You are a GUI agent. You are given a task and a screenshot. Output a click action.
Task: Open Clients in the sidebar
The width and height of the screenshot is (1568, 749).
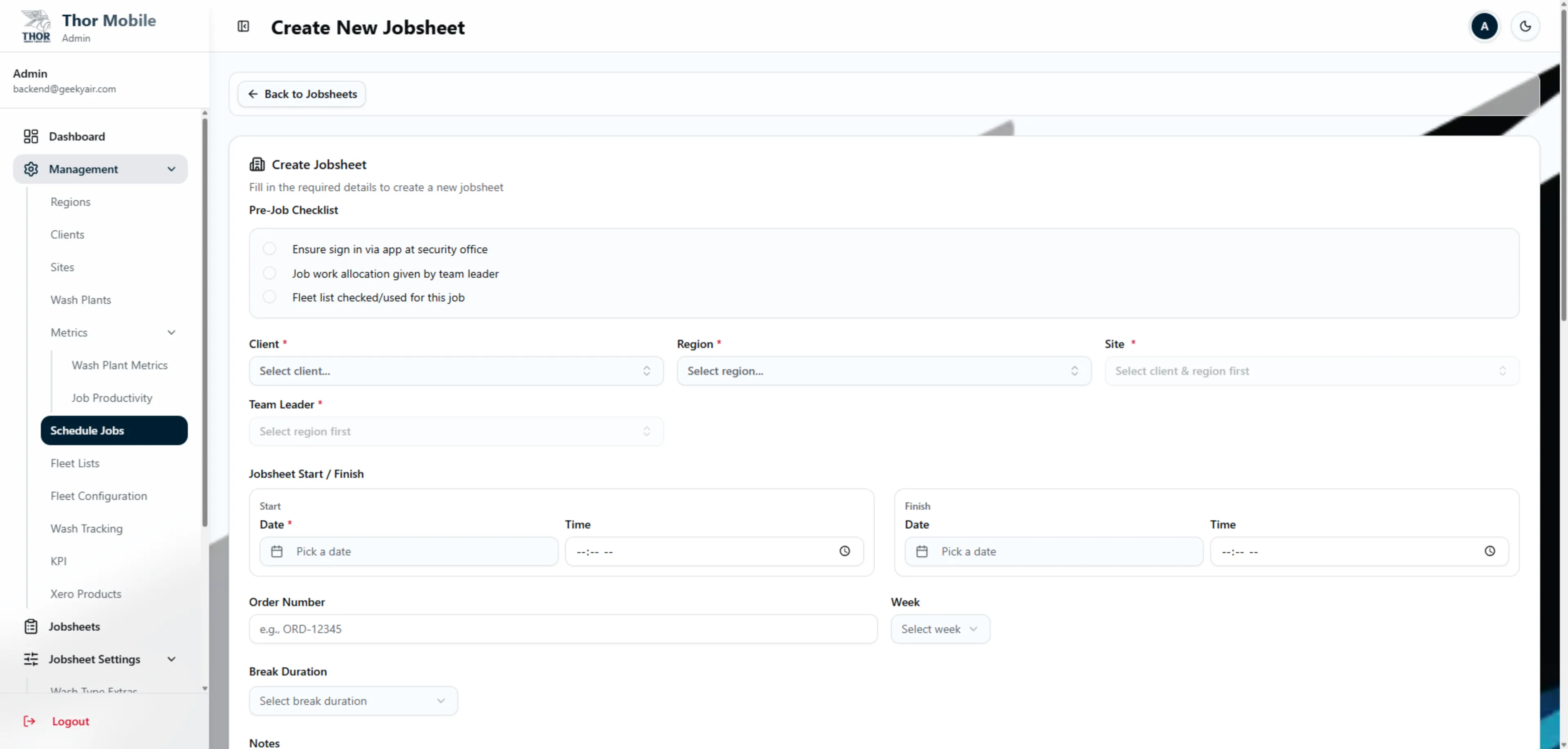pos(67,234)
